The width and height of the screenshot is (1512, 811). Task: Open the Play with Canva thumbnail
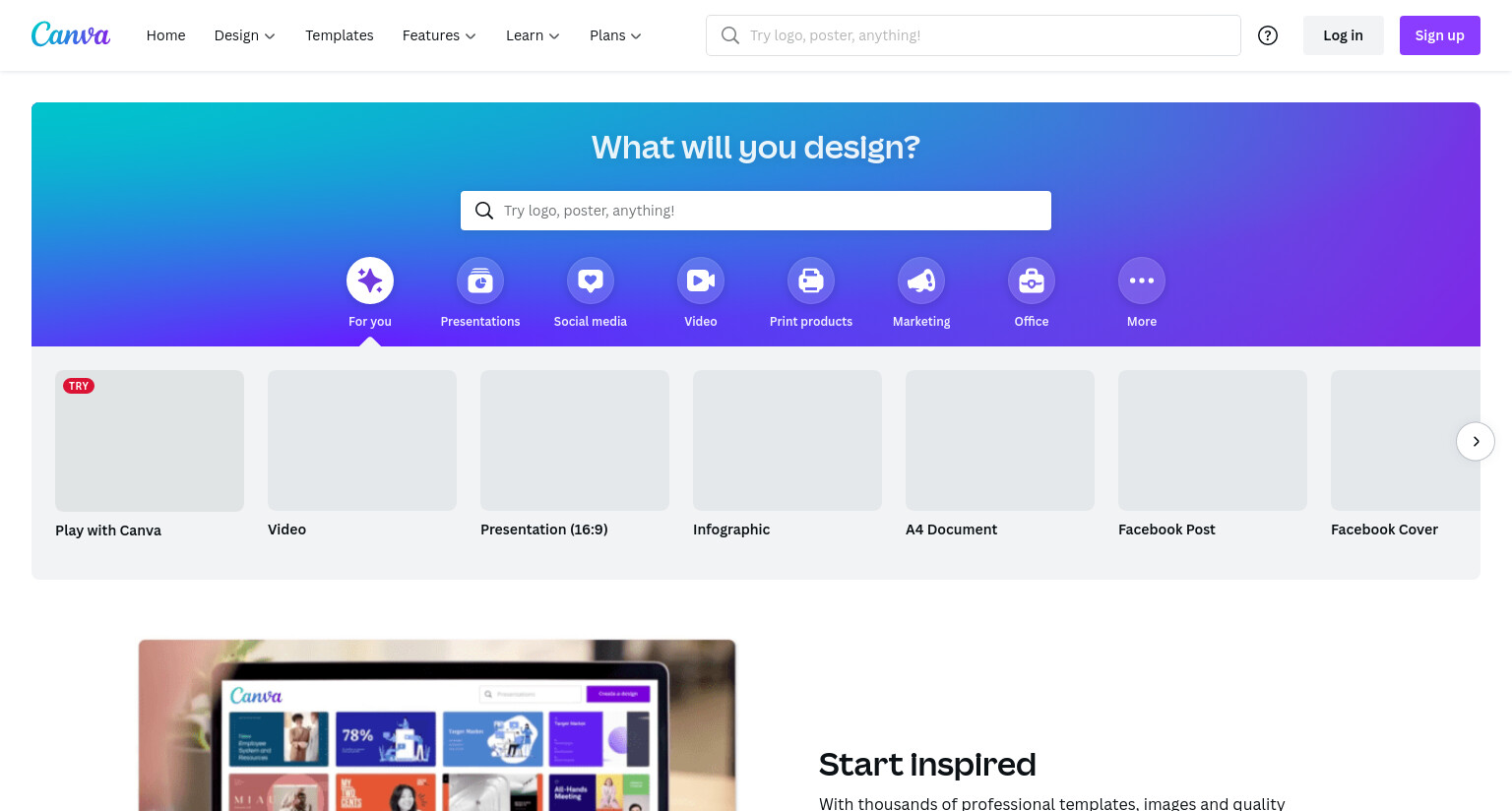point(150,441)
